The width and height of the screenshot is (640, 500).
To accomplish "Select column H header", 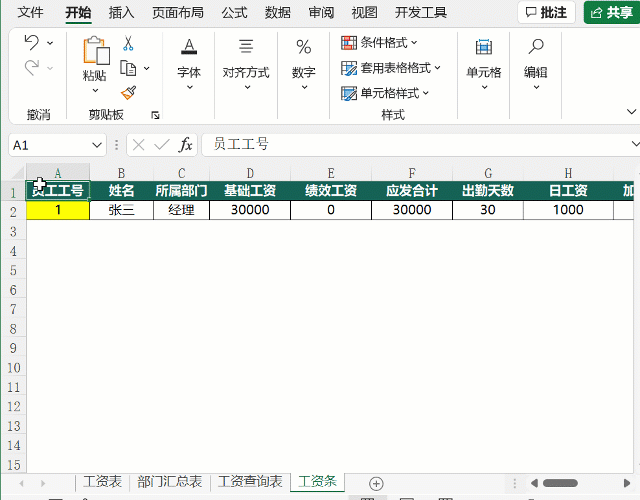I will pyautogui.click(x=568, y=173).
